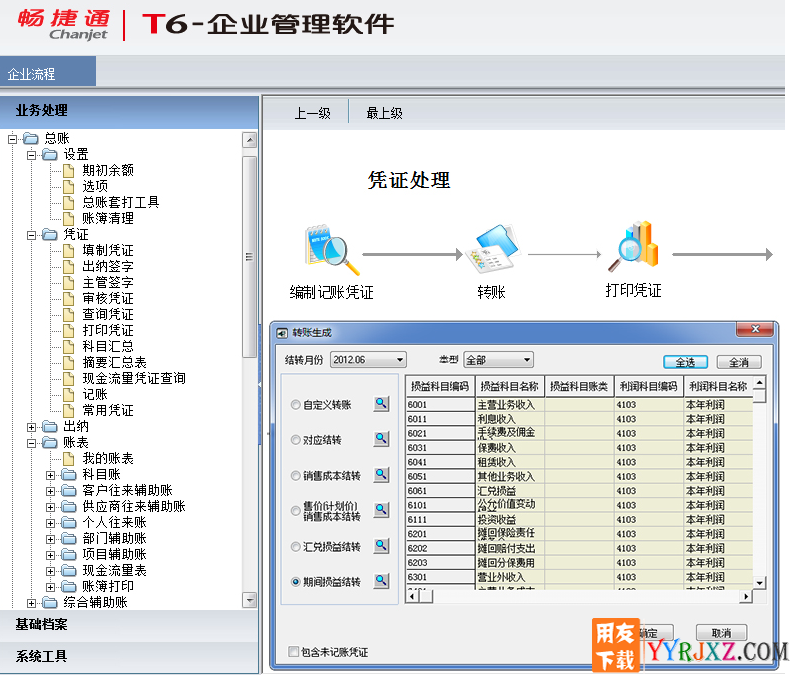Switch to the 企业流程 tab
The image size is (790, 675).
(48, 72)
